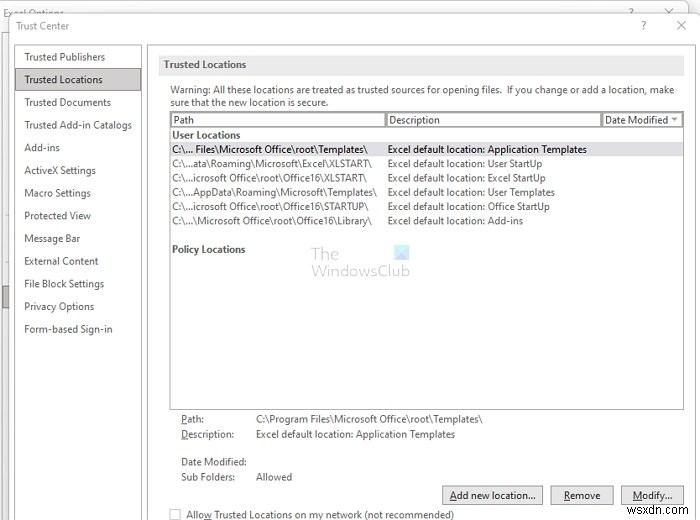Select Trusted Locations in sidebar

pos(78,79)
